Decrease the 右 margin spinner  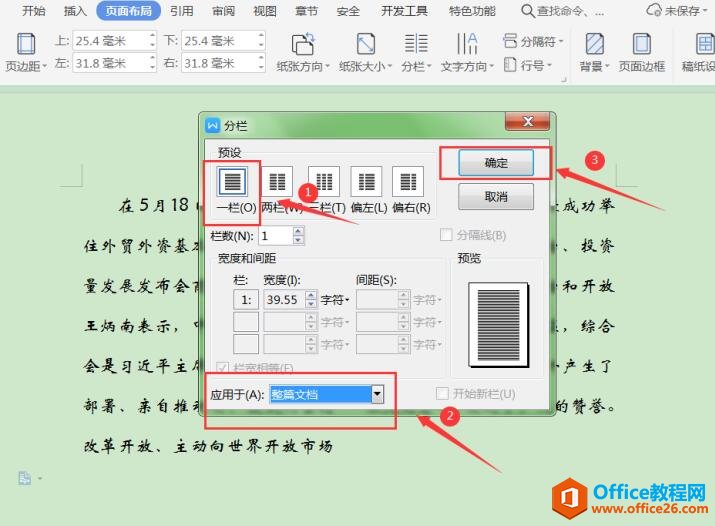point(261,67)
